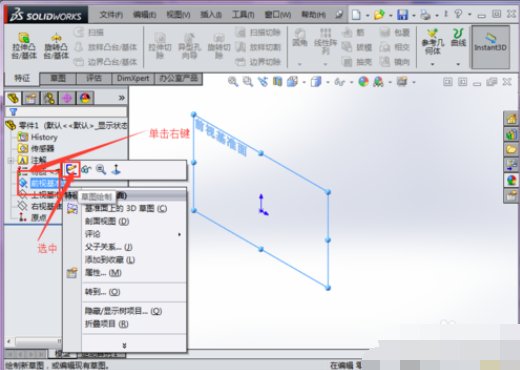Click the Display Style cube icon

315,81
